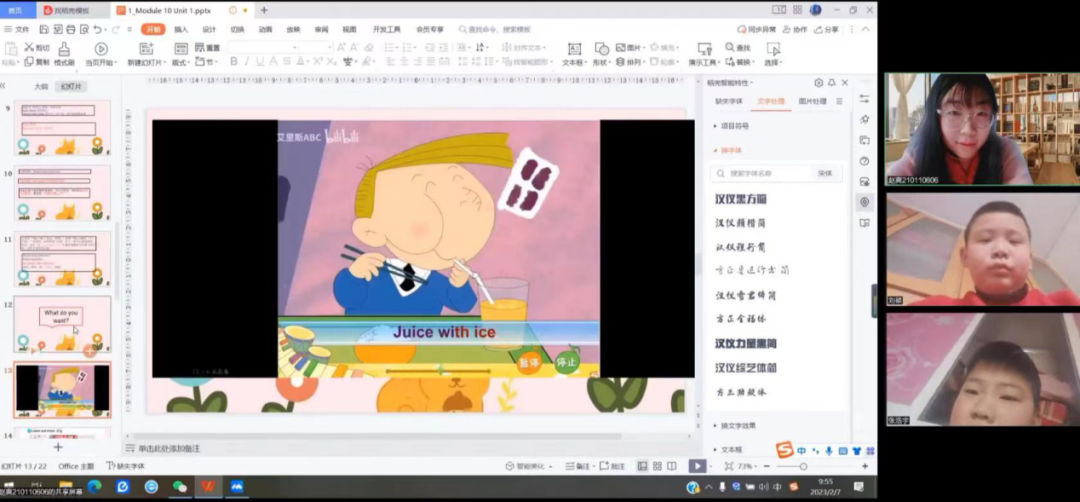The height and width of the screenshot is (502, 1080).
Task: Apply the 汉仪黑方简 font from list
Action: point(740,199)
